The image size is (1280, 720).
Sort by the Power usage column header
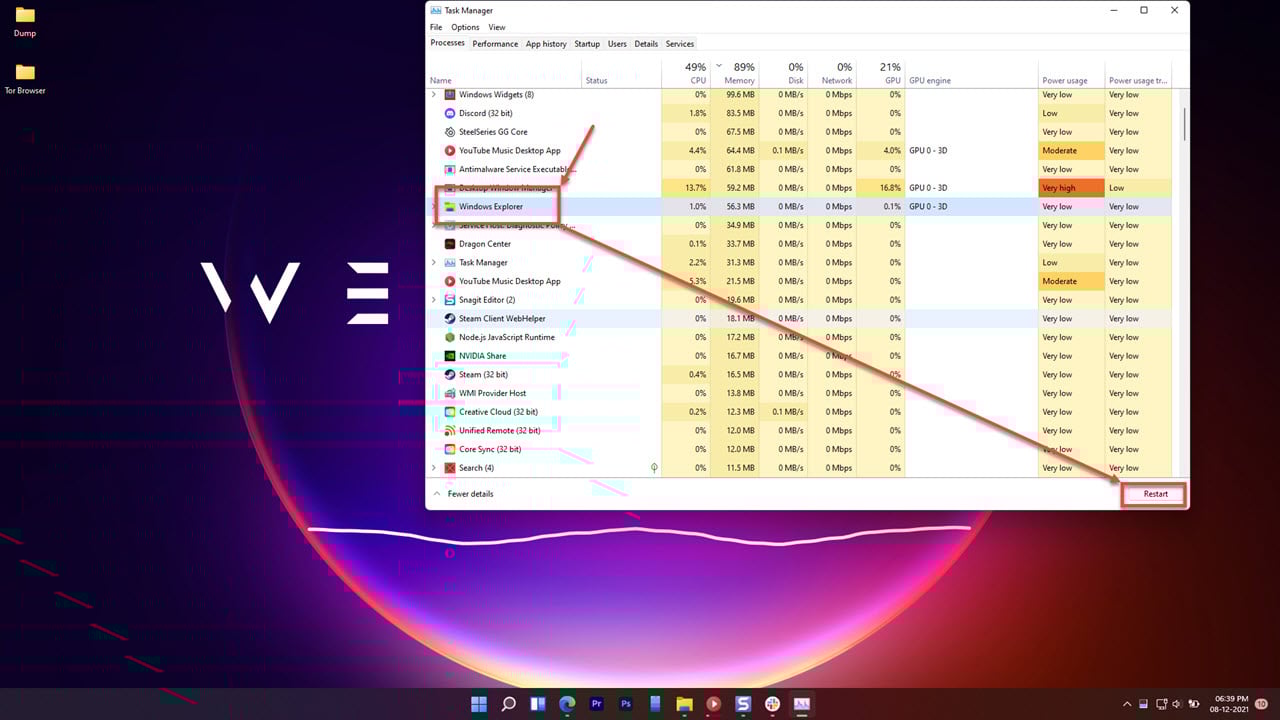pyautogui.click(x=1071, y=73)
